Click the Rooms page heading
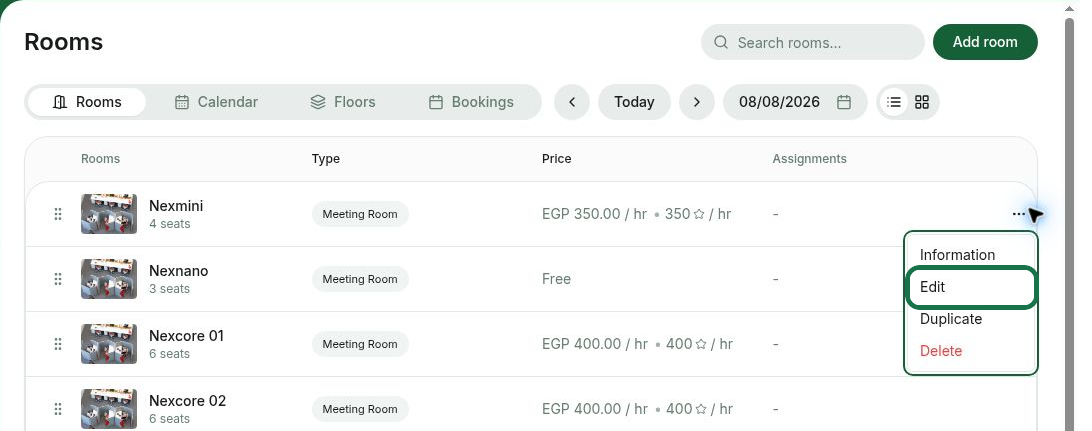 pyautogui.click(x=63, y=42)
